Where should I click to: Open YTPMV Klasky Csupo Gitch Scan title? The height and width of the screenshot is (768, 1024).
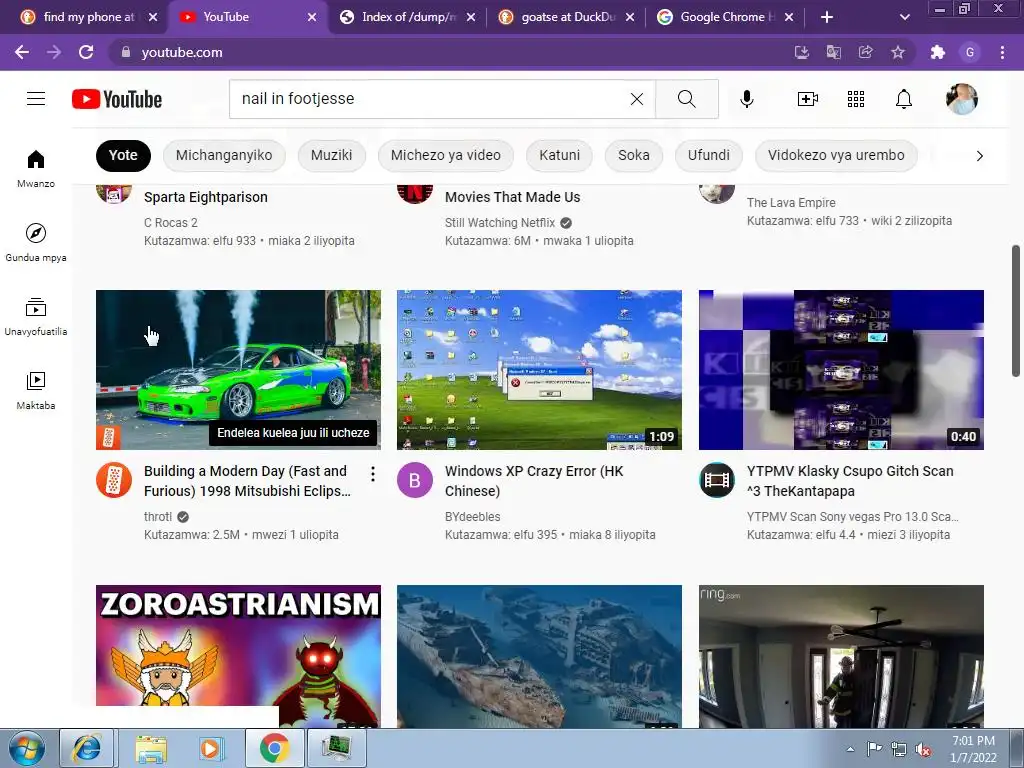coord(850,481)
